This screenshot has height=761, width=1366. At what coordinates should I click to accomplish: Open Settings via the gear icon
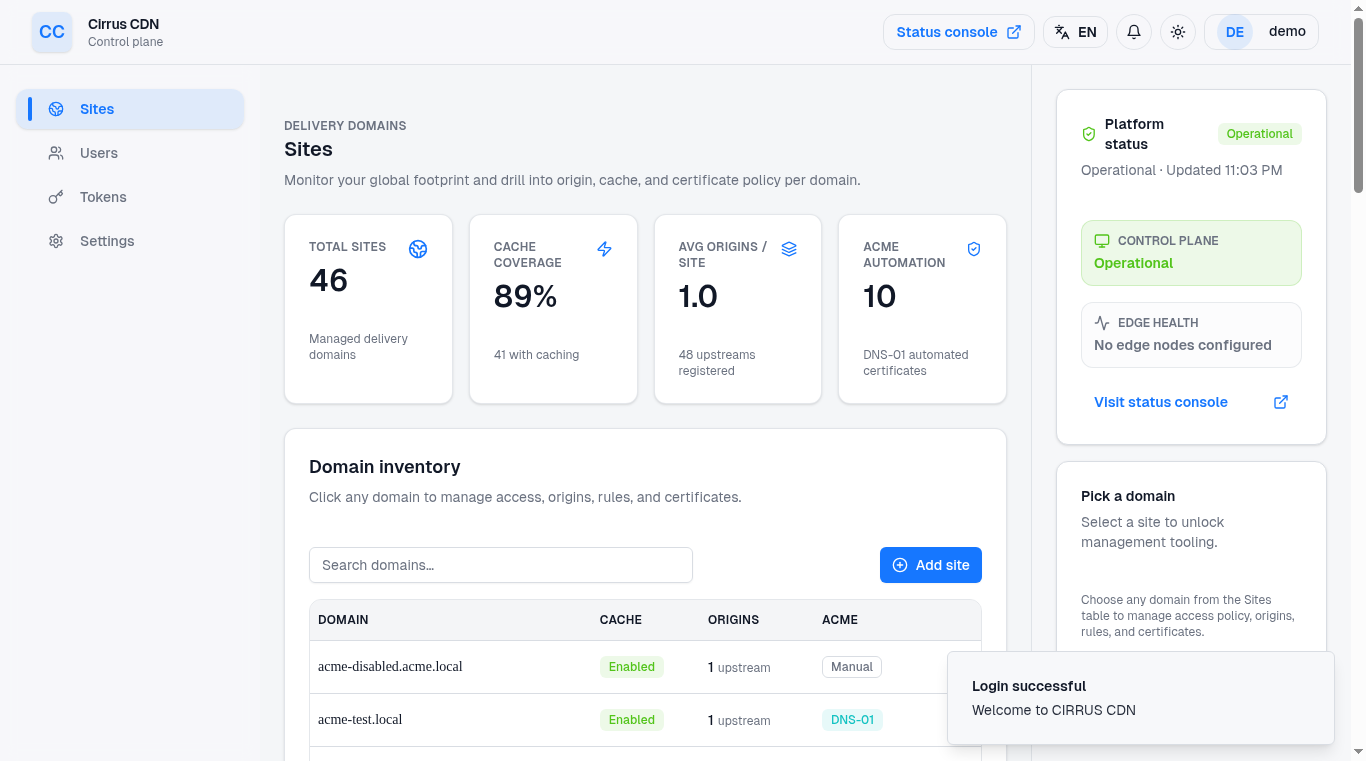[x=55, y=241]
